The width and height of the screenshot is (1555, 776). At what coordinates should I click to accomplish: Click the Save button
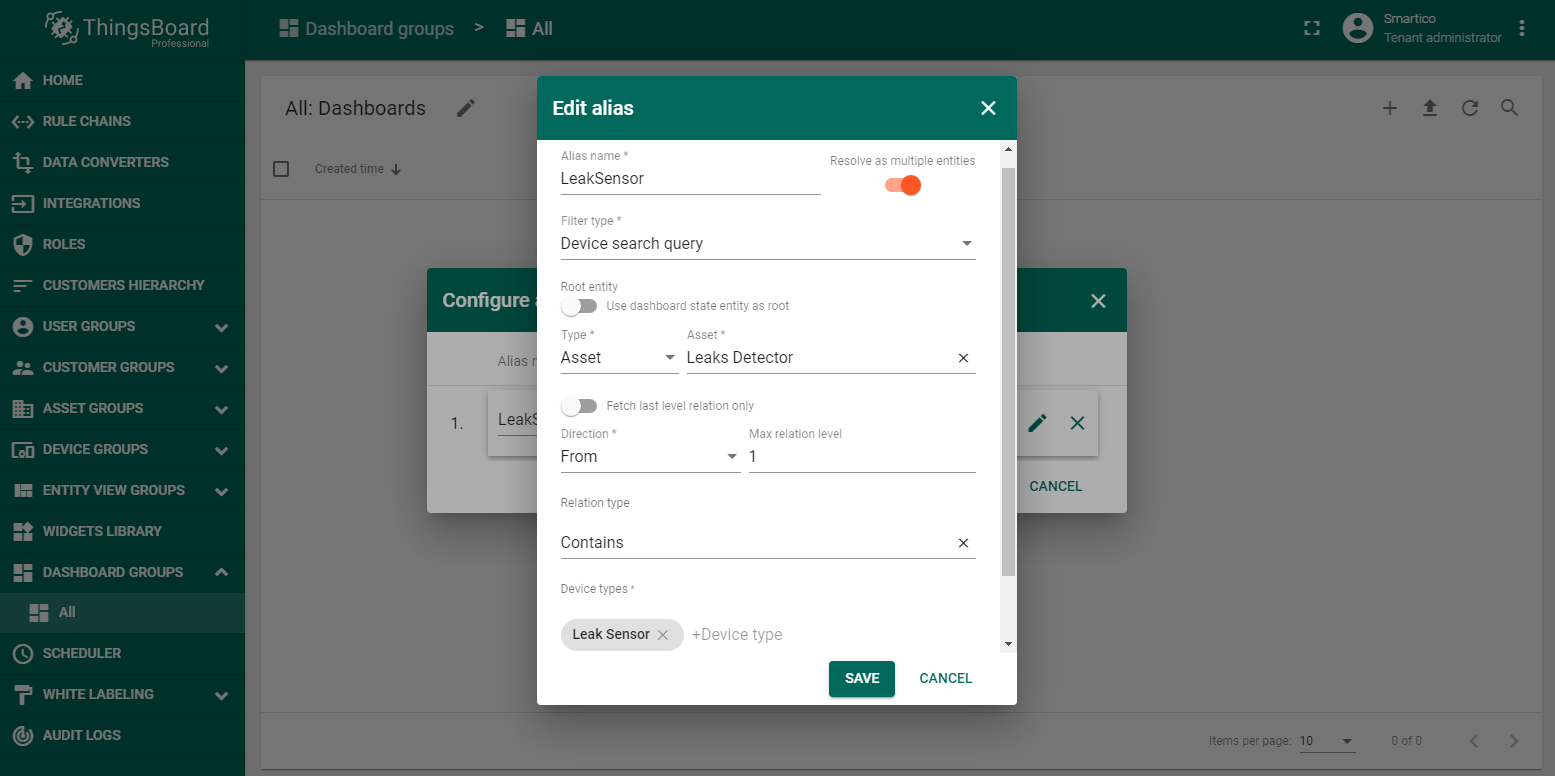point(861,678)
